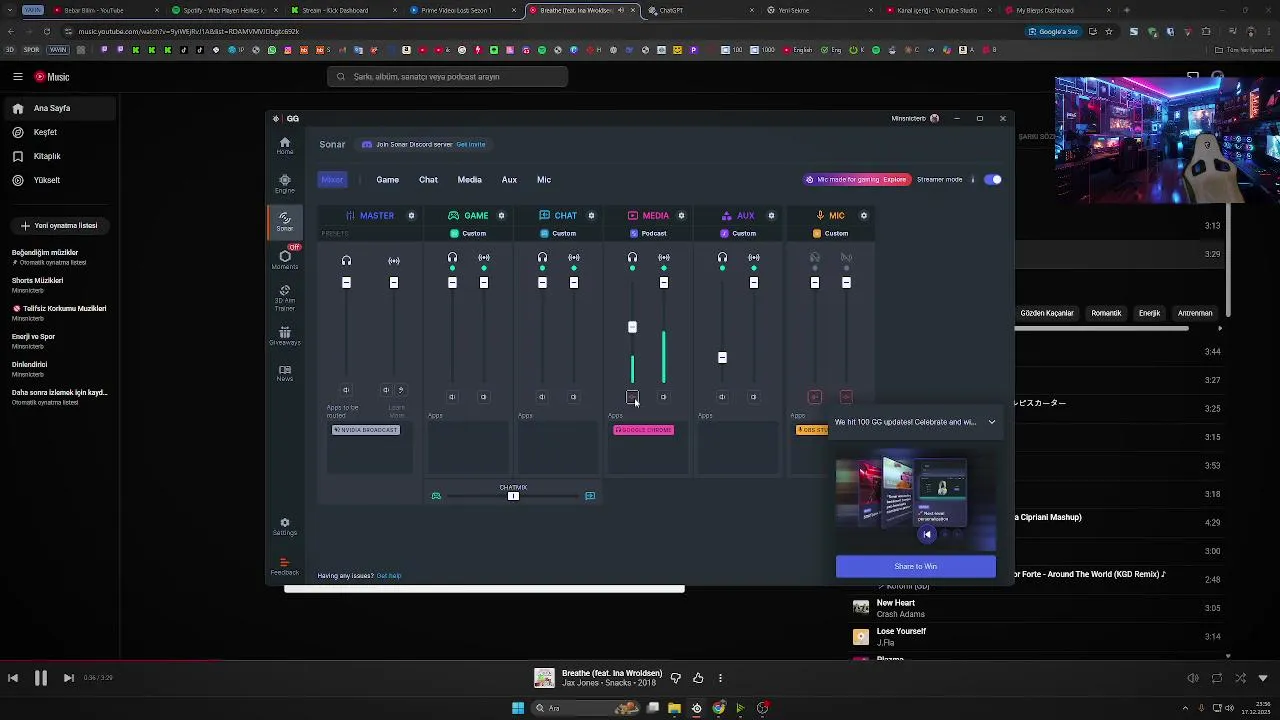Screen dimensions: 1280x720
Task: Open GAME channel gear settings
Action: (501, 215)
